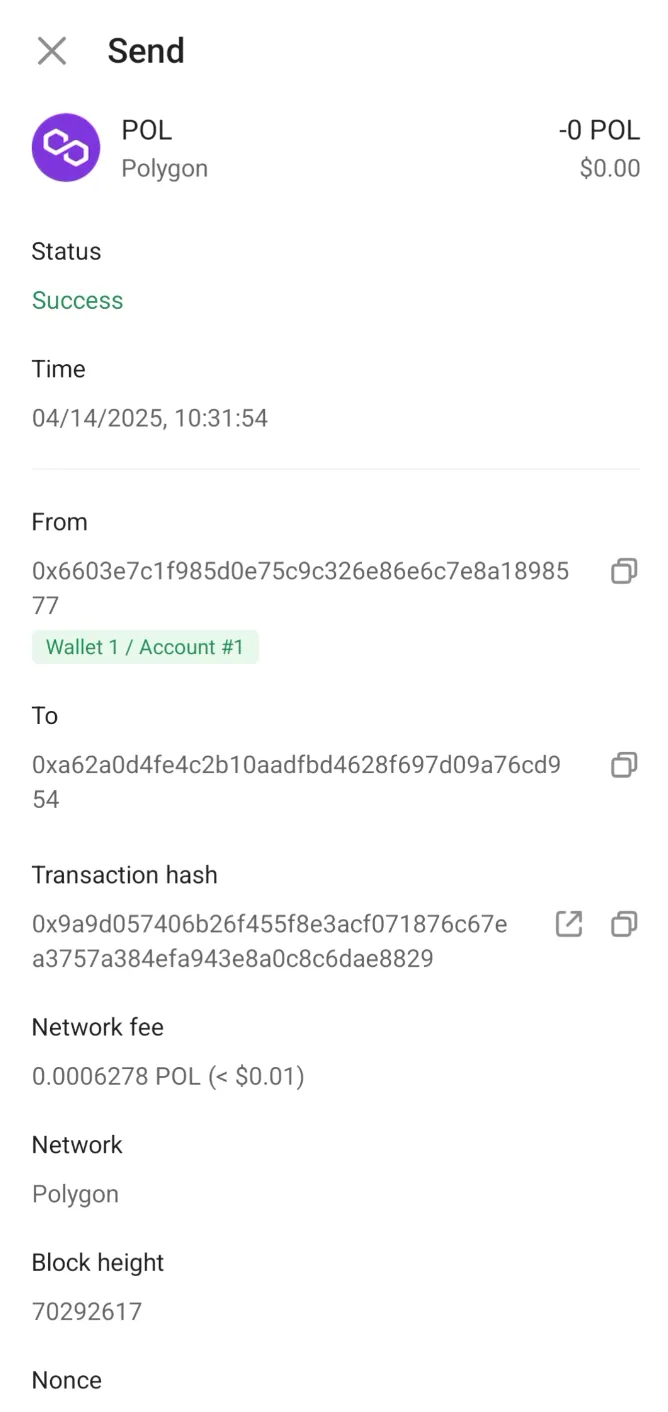The height and width of the screenshot is (1412, 668).
Task: Copy the To address with its copy icon
Action: pyautogui.click(x=624, y=765)
